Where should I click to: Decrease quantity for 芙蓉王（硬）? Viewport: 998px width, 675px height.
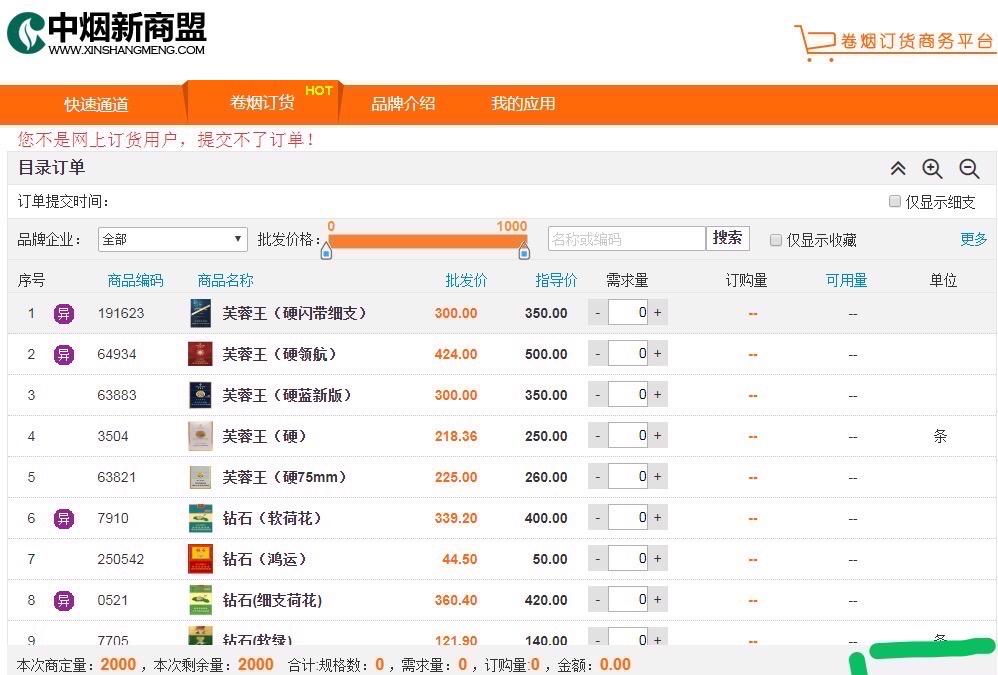(598, 435)
